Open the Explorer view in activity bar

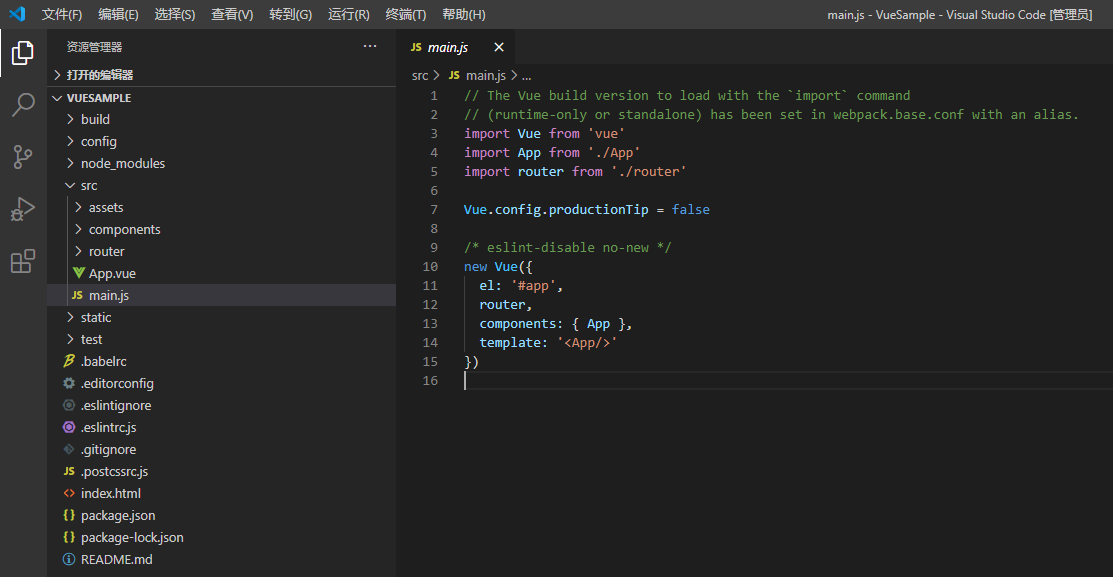23,53
